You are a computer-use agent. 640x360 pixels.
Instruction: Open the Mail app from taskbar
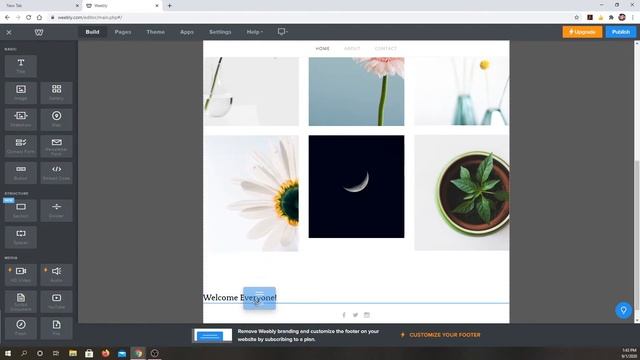pyautogui.click(x=122, y=353)
